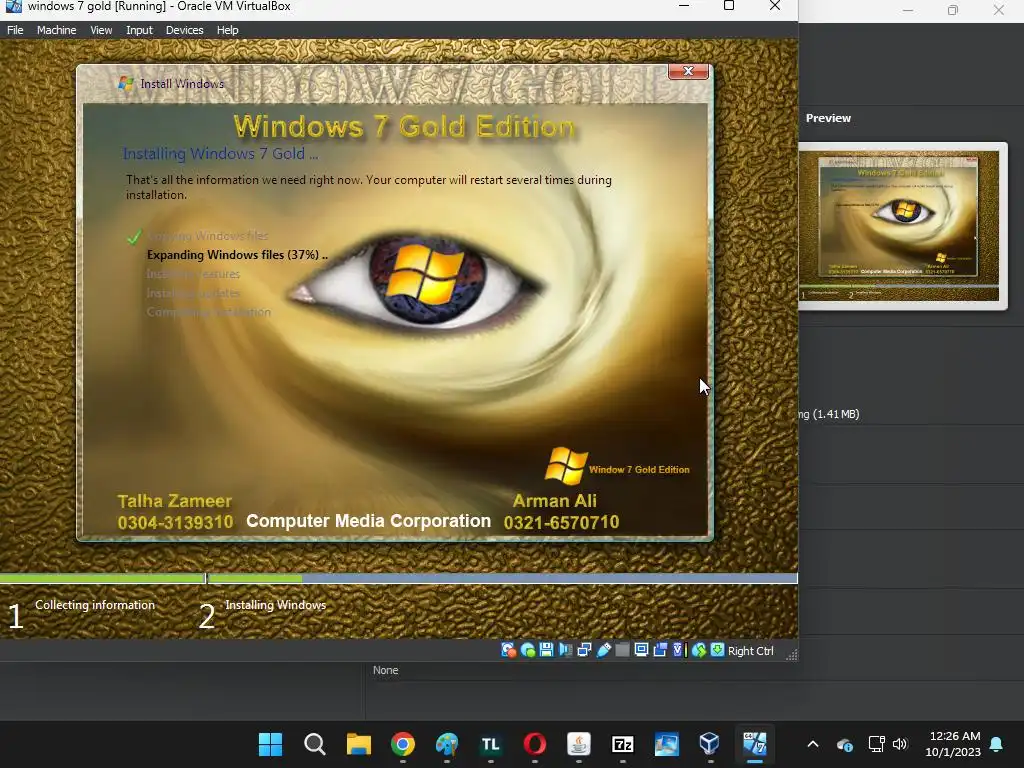Click the (1.41 MB) text in background window
1024x768 pixels.
coord(836,414)
